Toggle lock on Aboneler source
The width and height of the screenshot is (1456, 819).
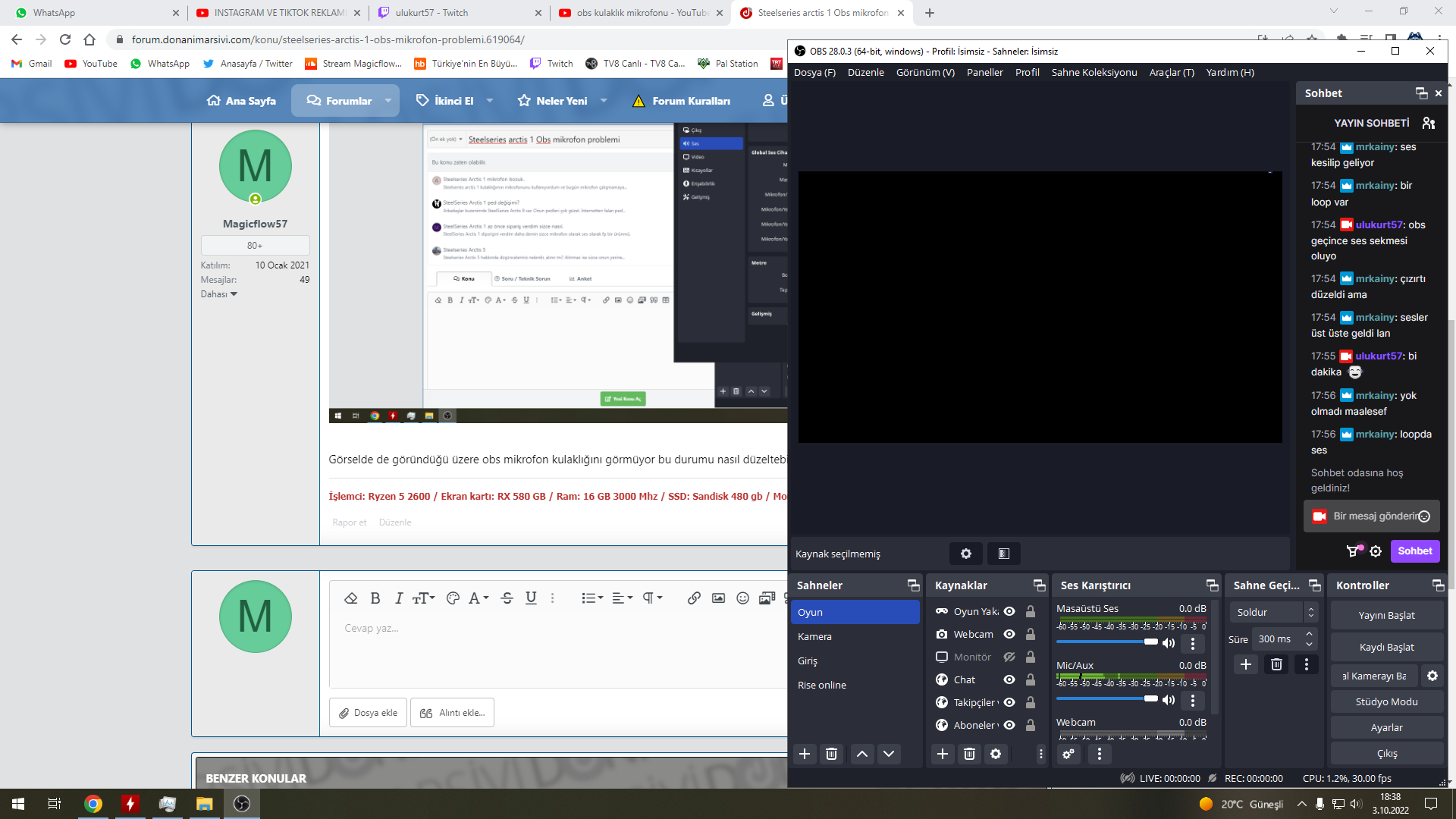[1031, 725]
